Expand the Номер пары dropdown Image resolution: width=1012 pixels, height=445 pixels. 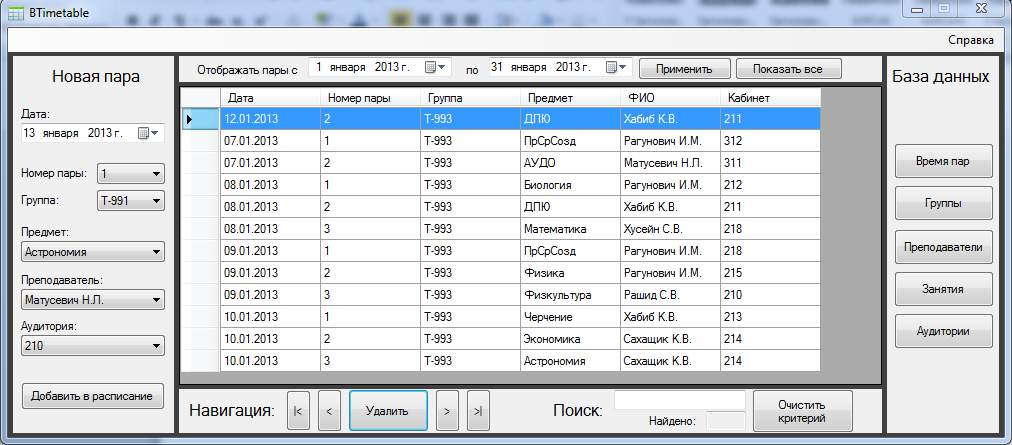coord(130,174)
